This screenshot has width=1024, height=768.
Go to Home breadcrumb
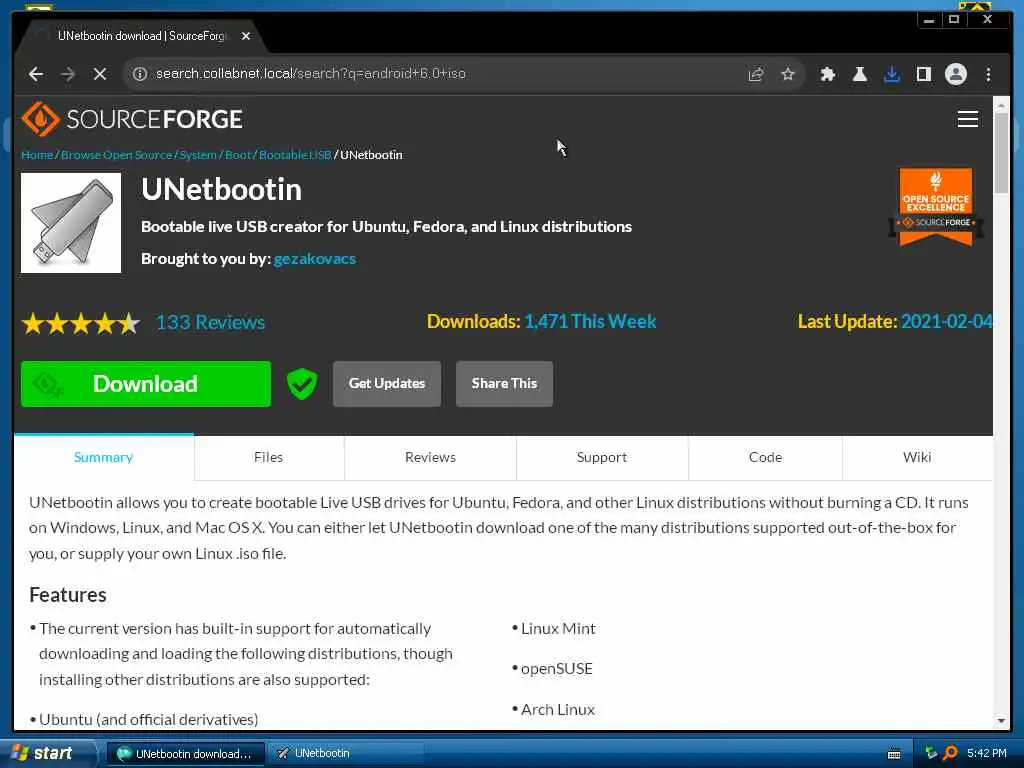tap(37, 155)
